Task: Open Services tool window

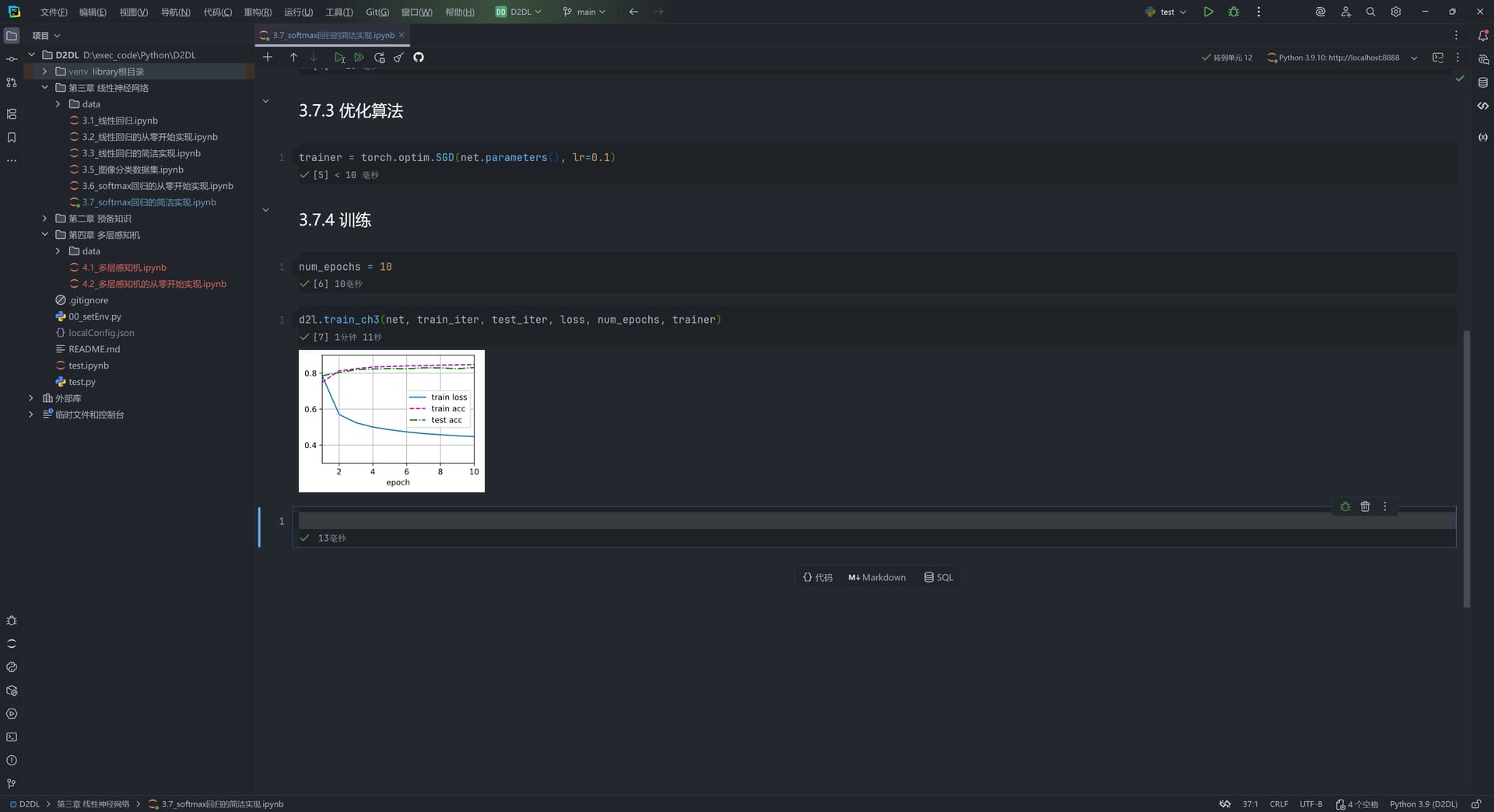Action: [x=12, y=714]
